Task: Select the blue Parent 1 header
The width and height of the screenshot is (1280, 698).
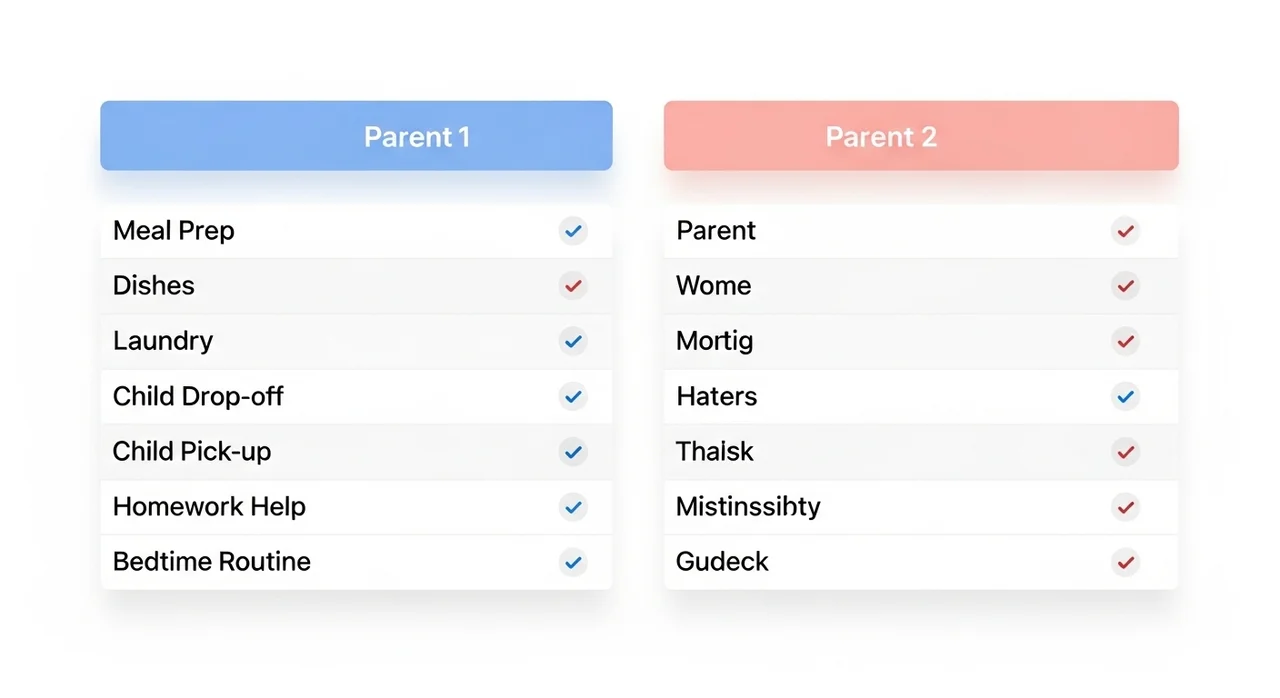Action: (x=356, y=136)
